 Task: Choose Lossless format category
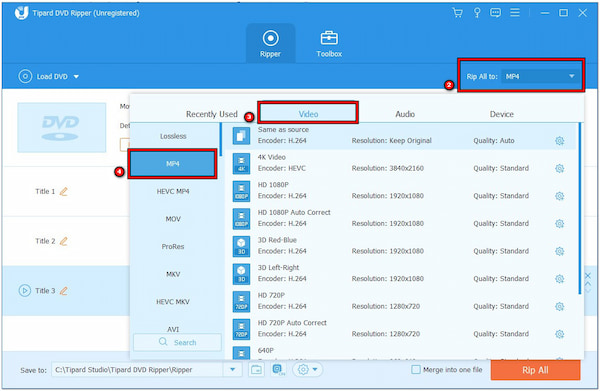(173, 136)
